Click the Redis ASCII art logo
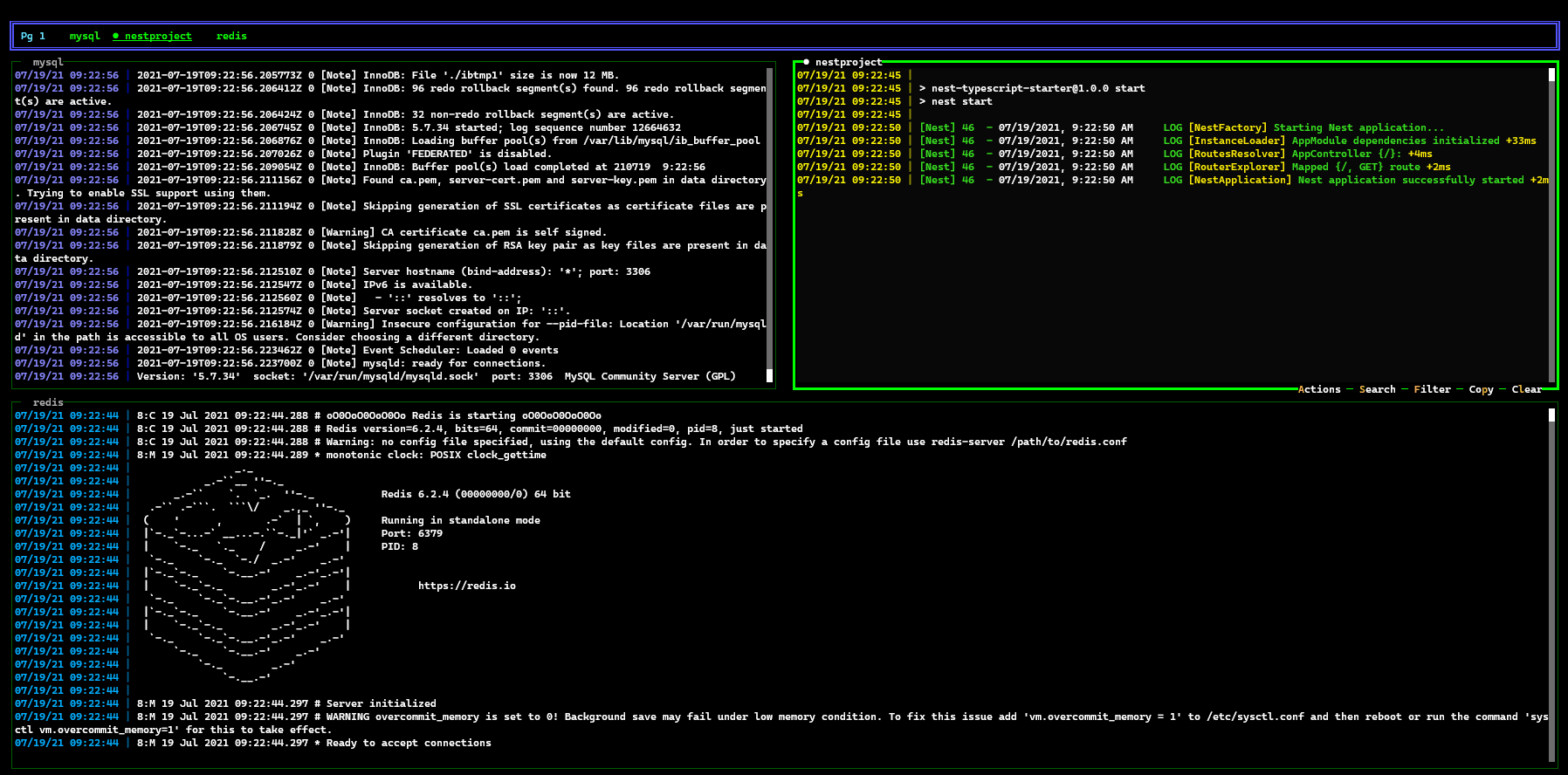Image resolution: width=1568 pixels, height=775 pixels. click(x=248, y=573)
